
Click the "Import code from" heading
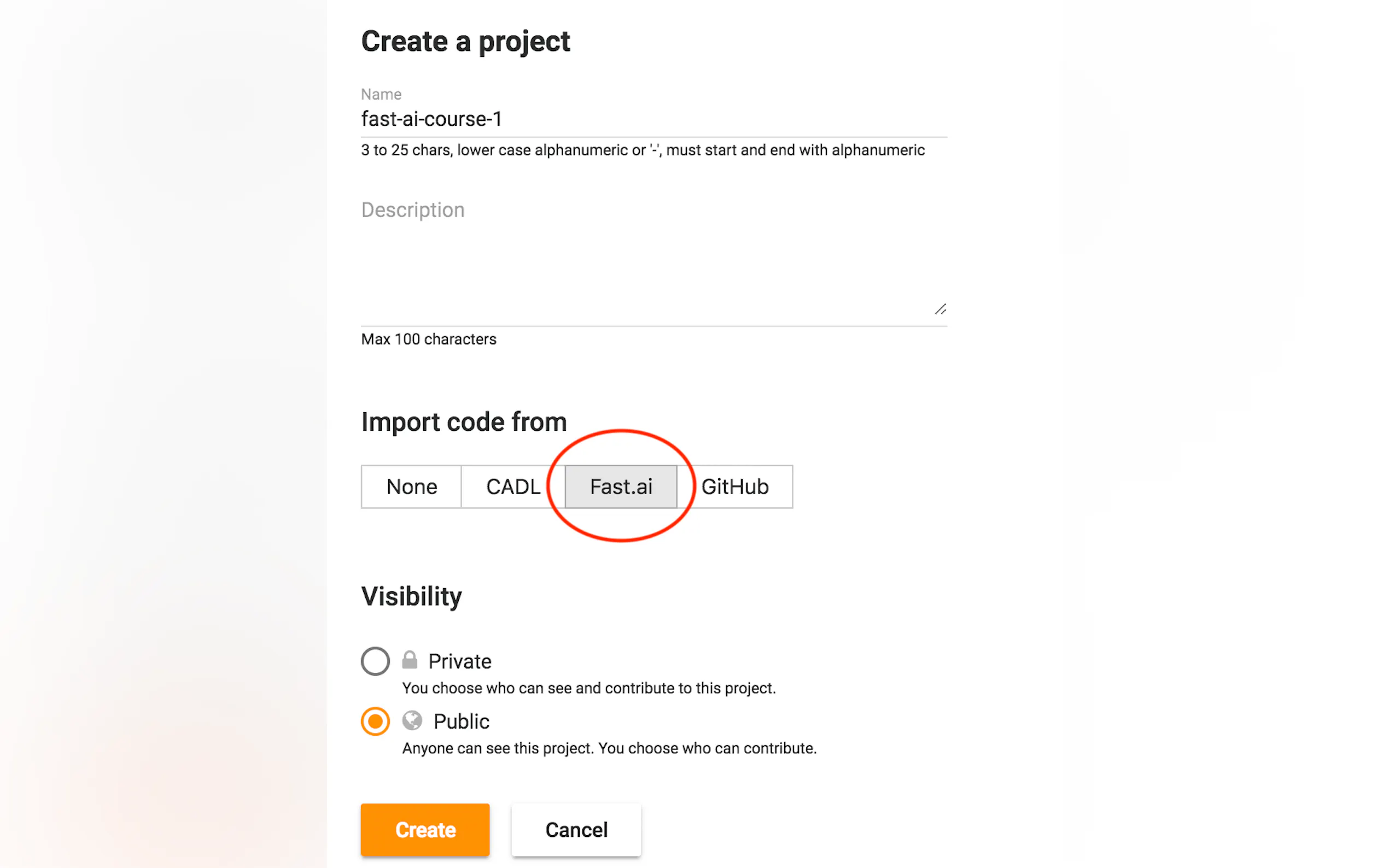pyautogui.click(x=464, y=423)
